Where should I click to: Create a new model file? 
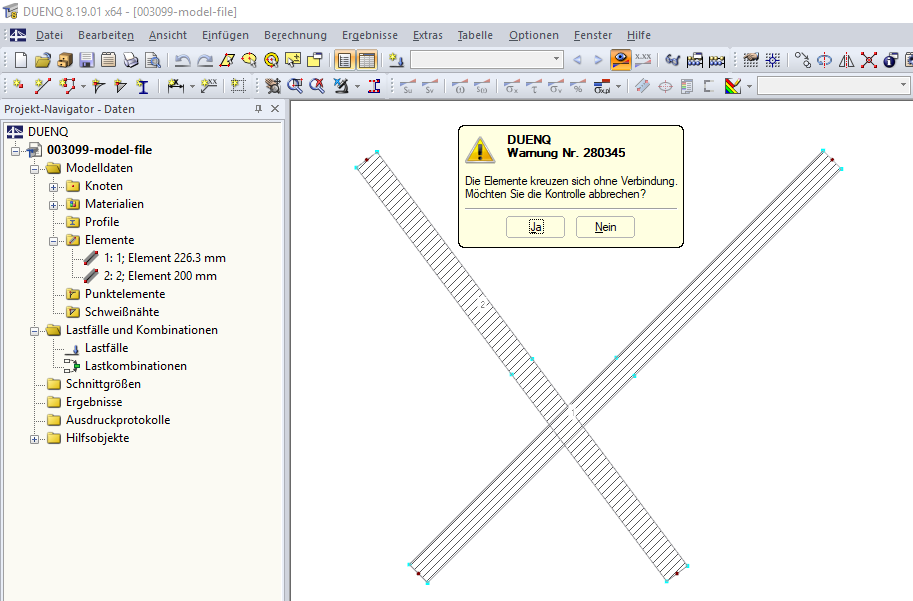click(x=21, y=60)
